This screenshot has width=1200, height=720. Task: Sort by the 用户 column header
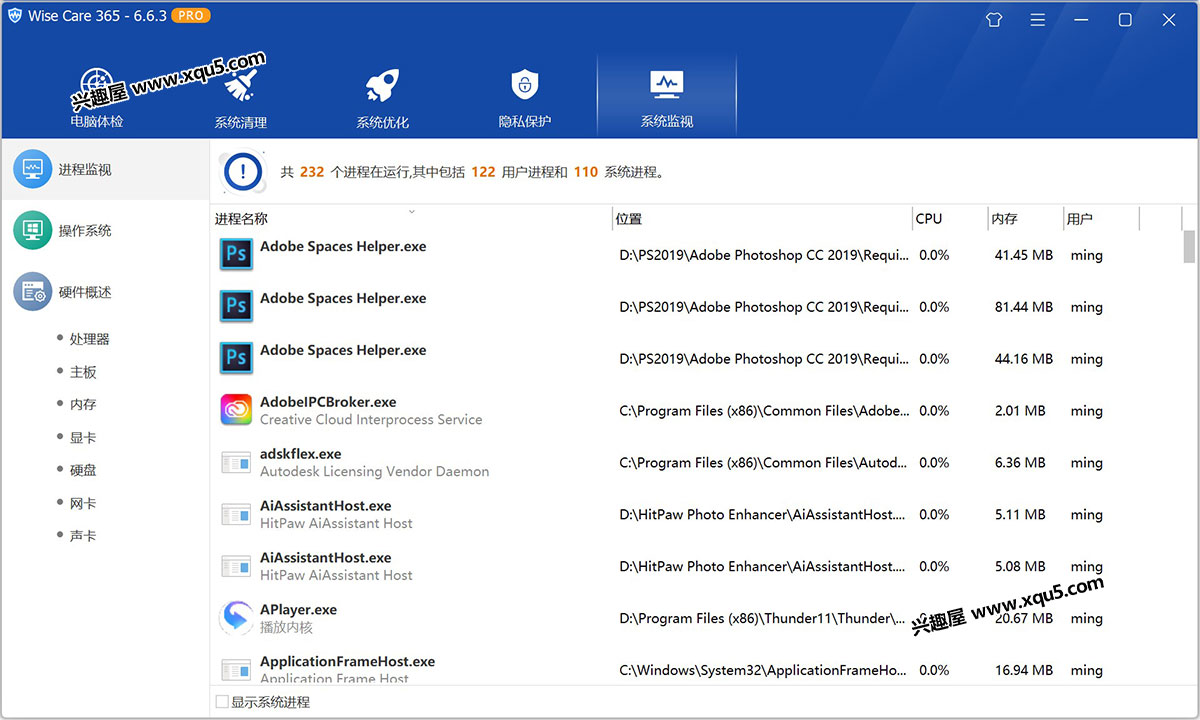(1102, 219)
